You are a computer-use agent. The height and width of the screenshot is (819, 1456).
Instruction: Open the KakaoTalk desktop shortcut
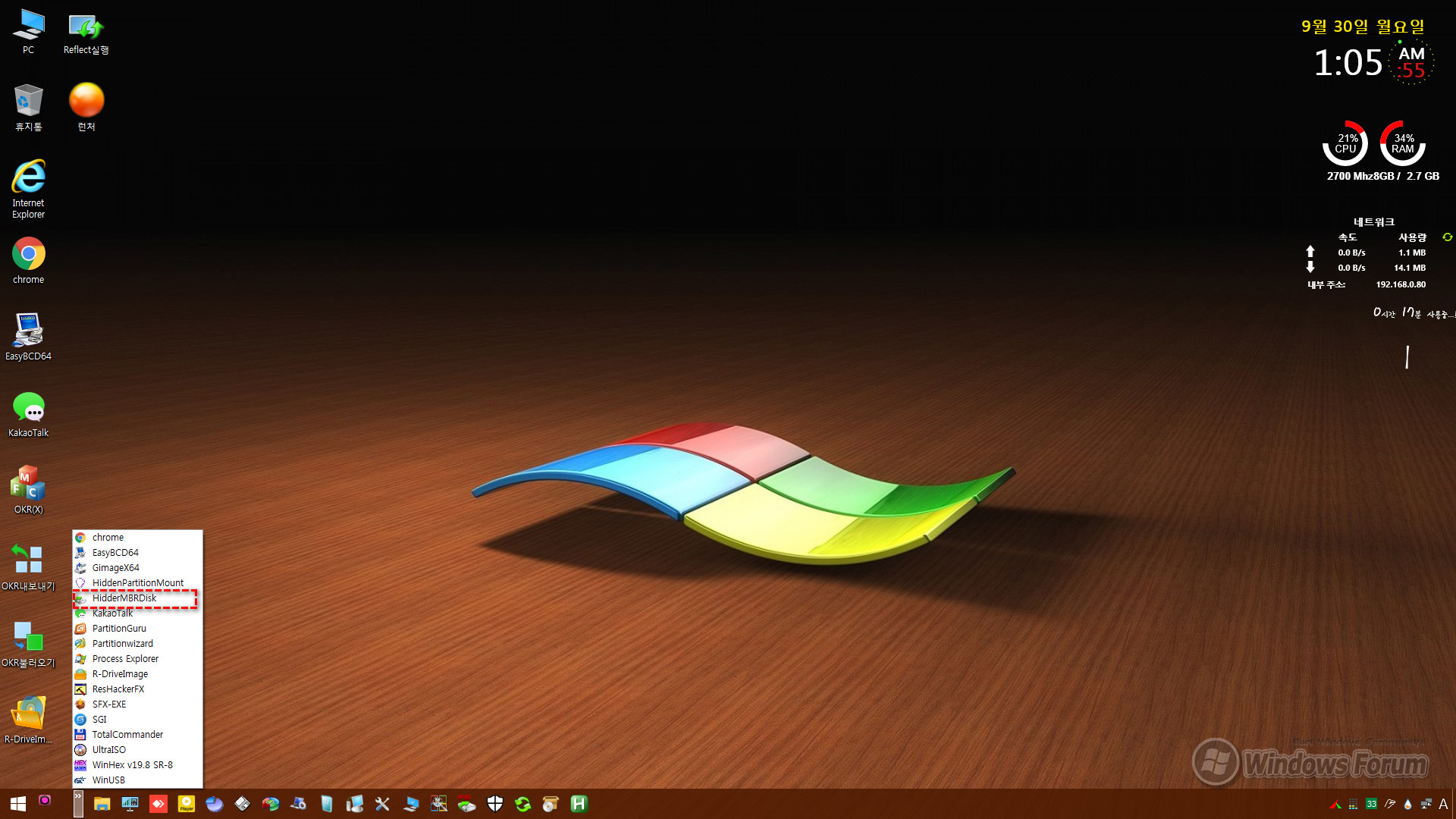tap(28, 414)
